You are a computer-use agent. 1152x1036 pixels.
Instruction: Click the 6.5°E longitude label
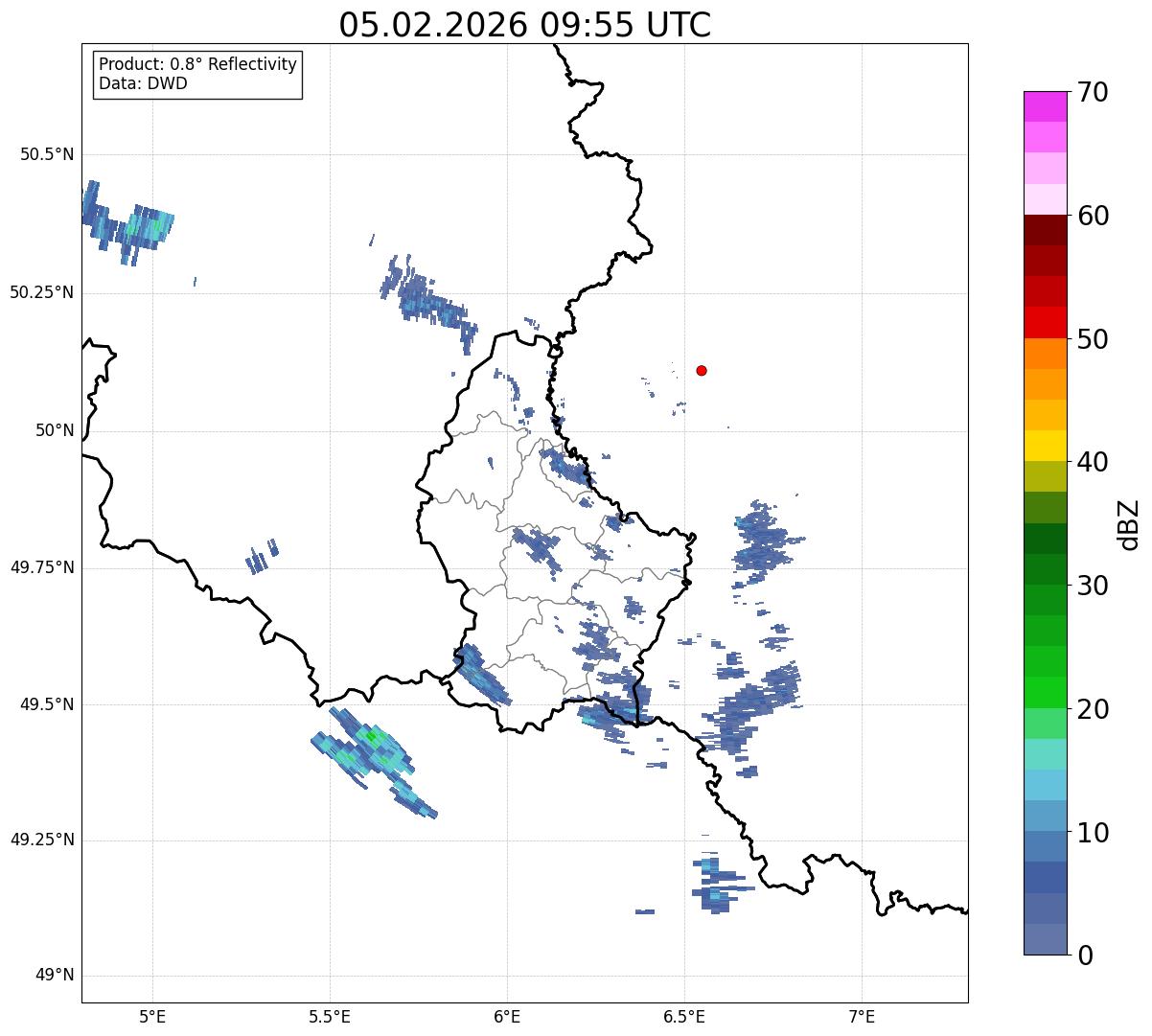point(684,1016)
